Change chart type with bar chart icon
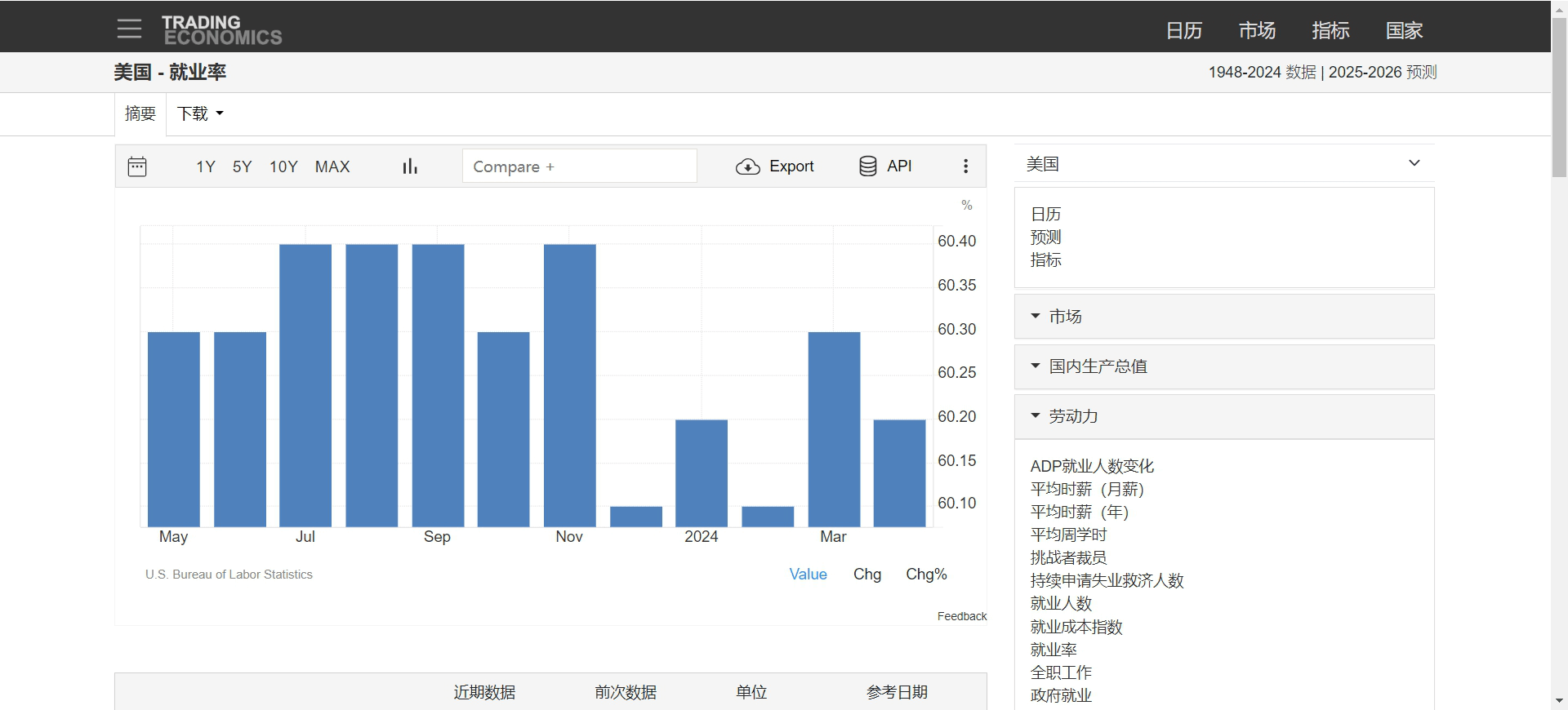This screenshot has height=710, width=1568. tap(410, 166)
